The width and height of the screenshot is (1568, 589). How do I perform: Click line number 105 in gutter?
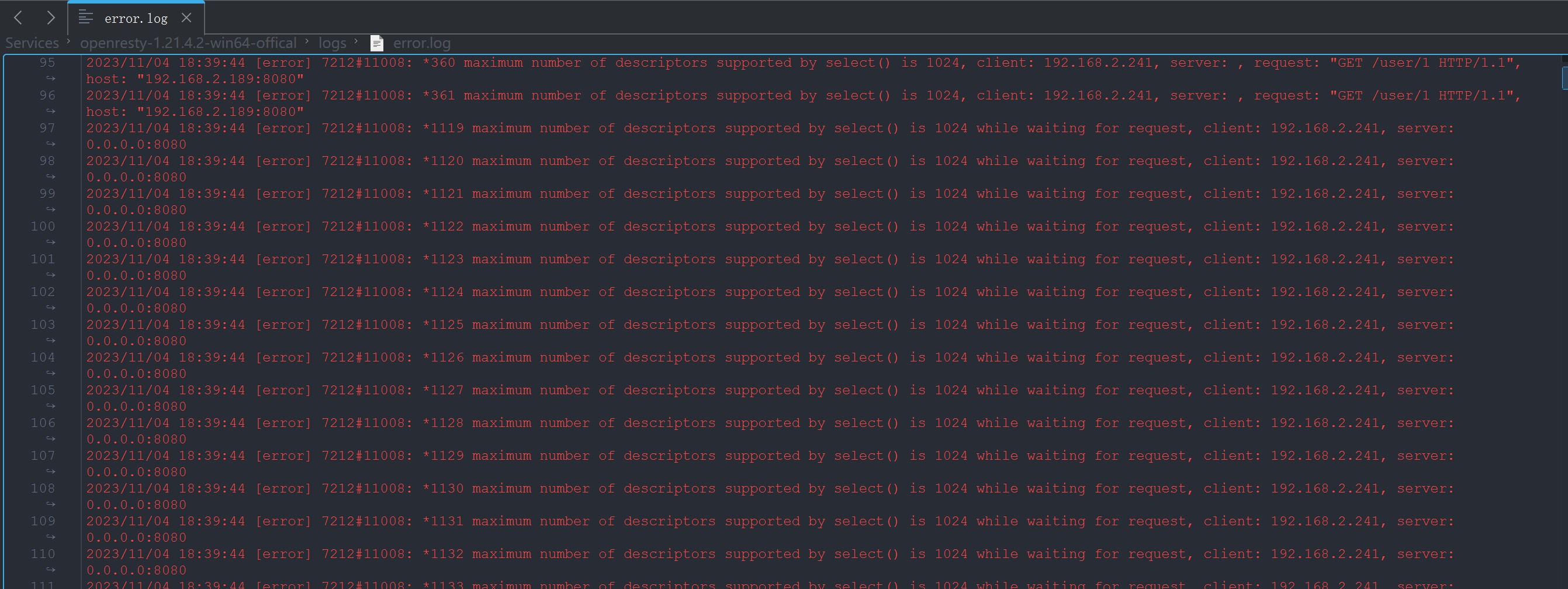43,391
